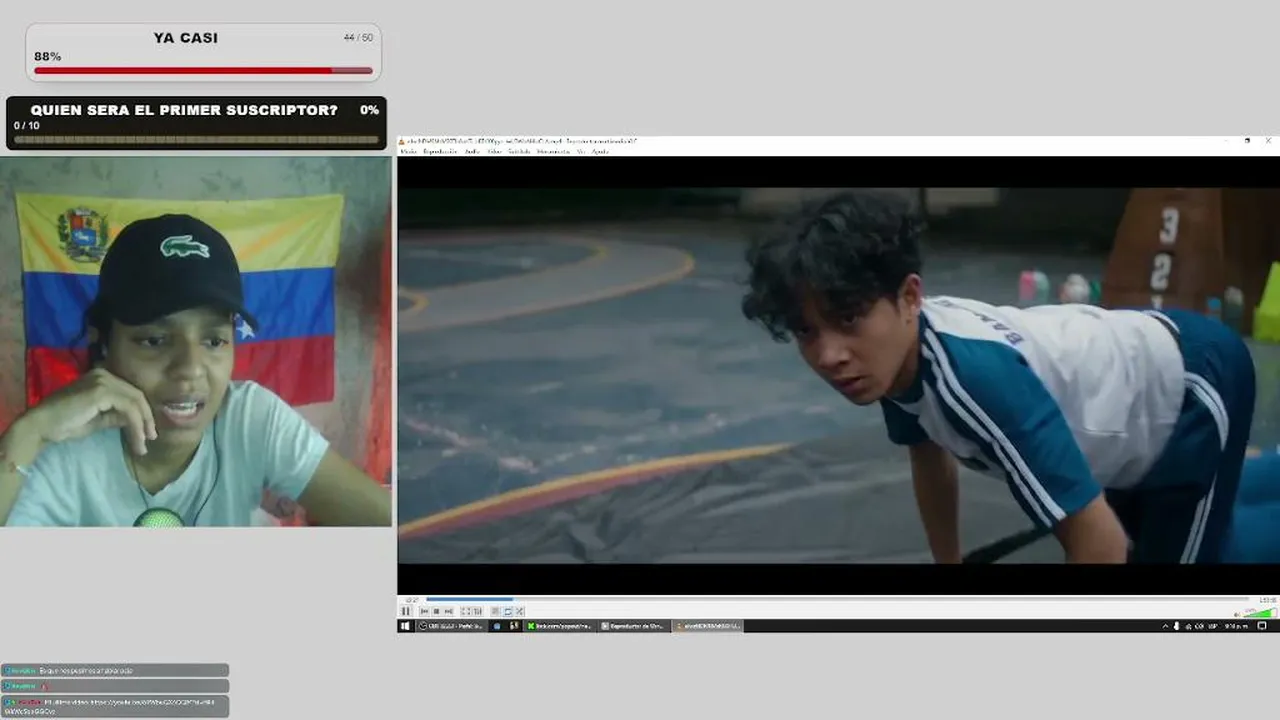Click the QUIEN SERA EL PRIMER SUSCRIPTOR bar
Image resolution: width=1280 pixels, height=720 pixels.
196,140
